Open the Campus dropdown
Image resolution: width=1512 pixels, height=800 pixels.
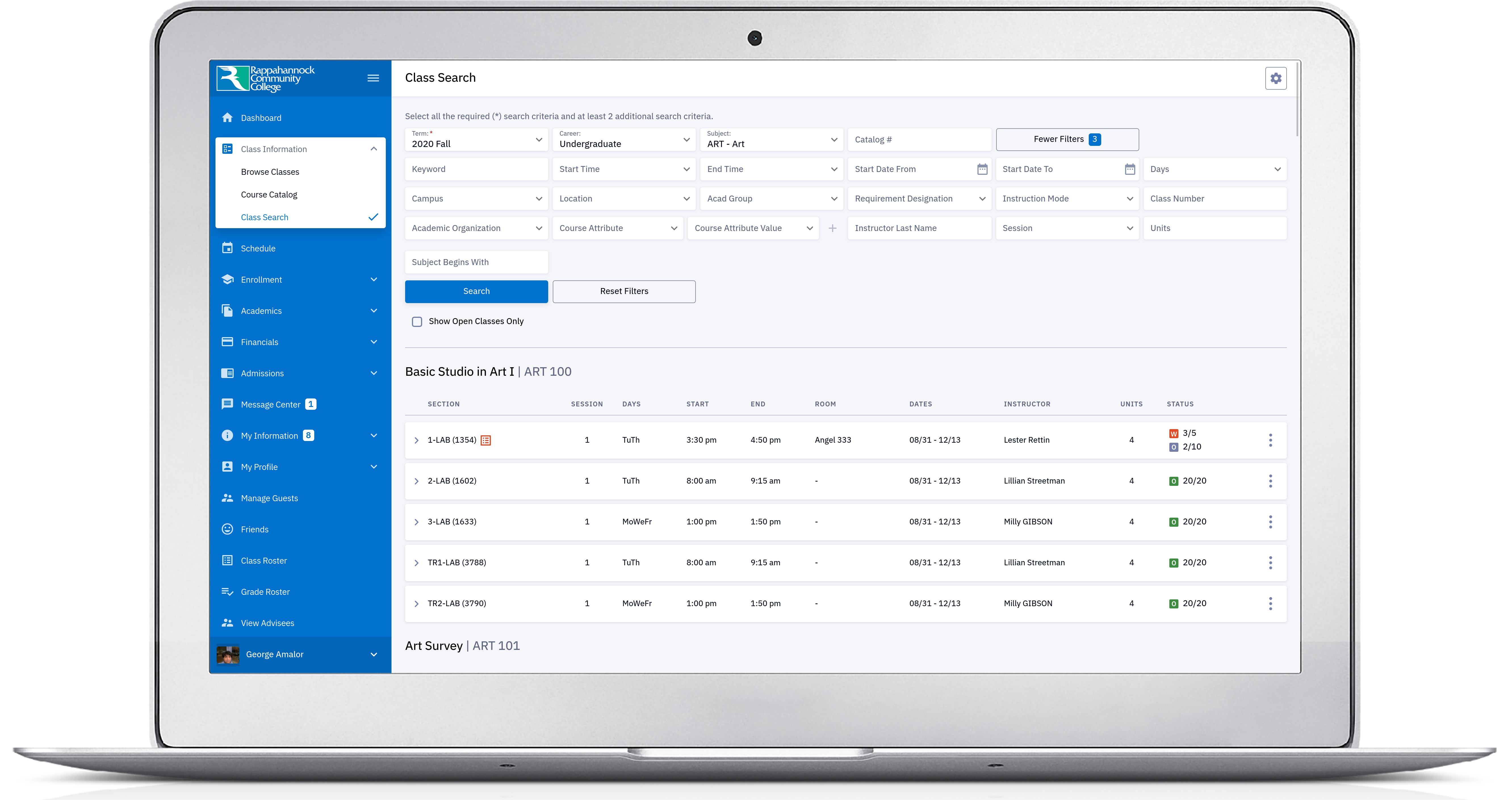pos(476,198)
